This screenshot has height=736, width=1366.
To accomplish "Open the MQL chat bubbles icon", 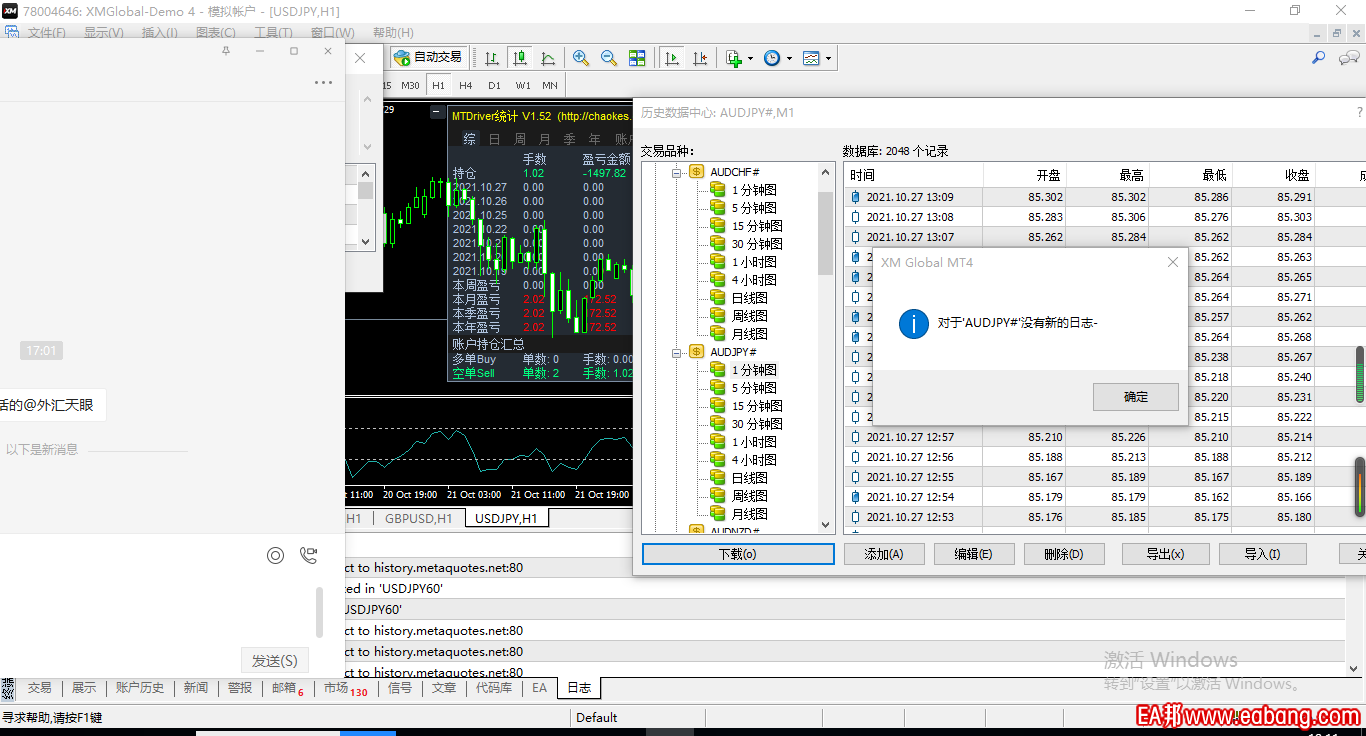I will click(1348, 58).
